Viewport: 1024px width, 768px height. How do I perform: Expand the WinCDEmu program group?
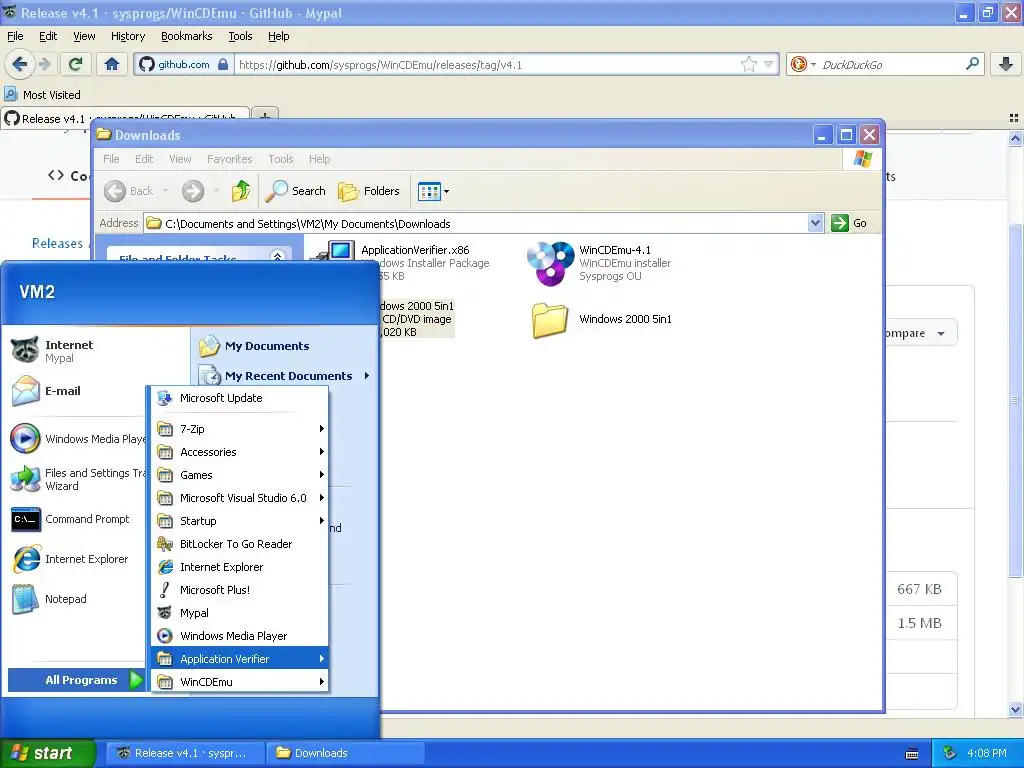[239, 681]
